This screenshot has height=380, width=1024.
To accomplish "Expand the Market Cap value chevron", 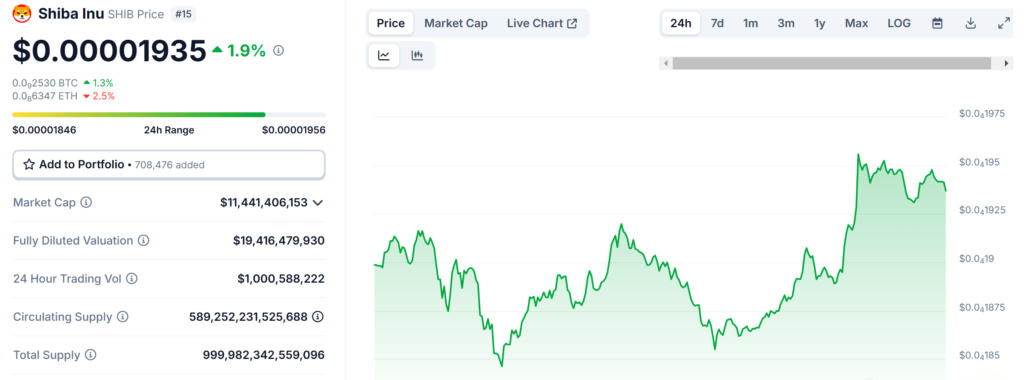I will click(318, 202).
